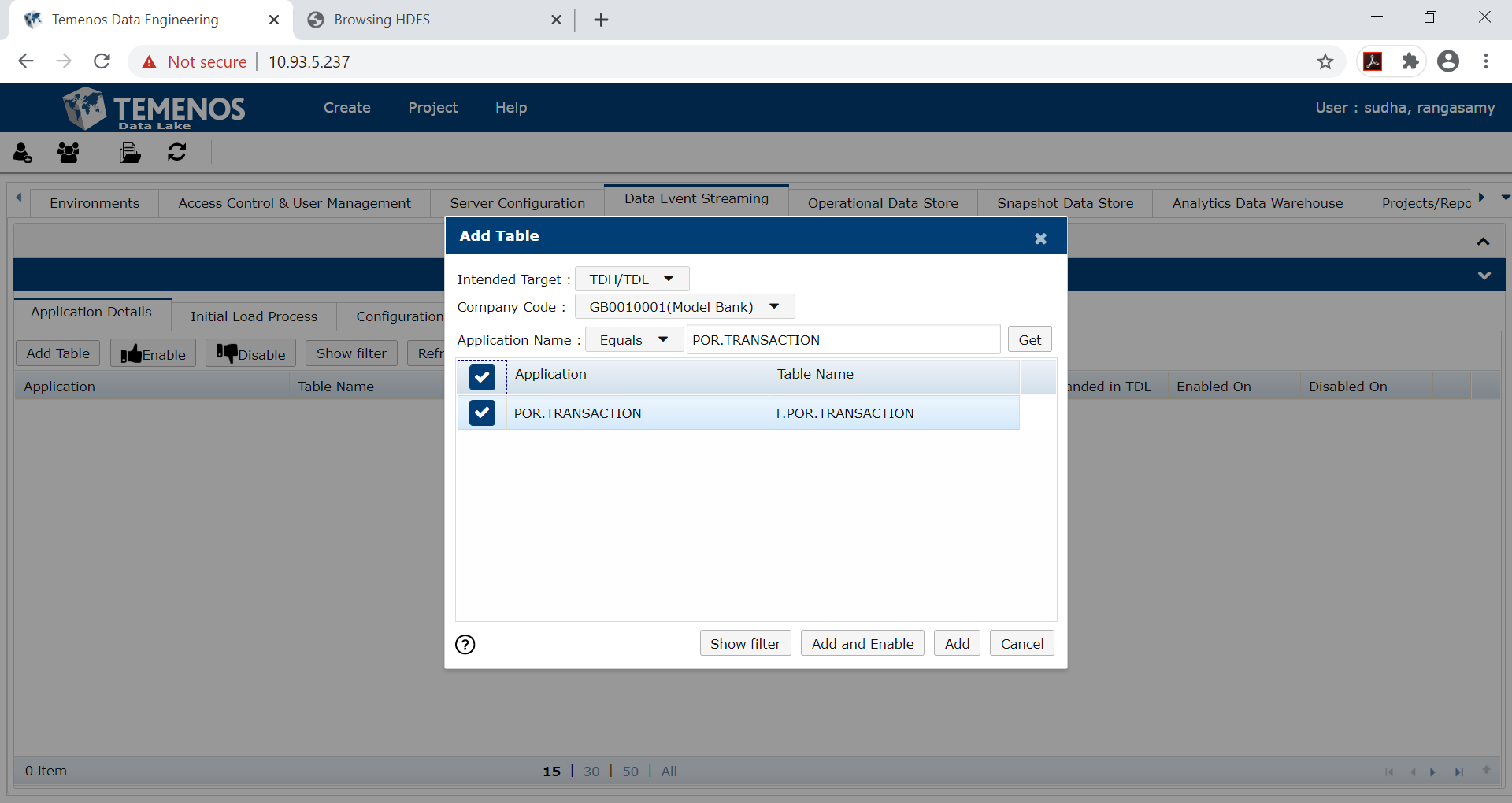This screenshot has height=803, width=1512.
Task: Open the Project menu
Action: point(432,108)
